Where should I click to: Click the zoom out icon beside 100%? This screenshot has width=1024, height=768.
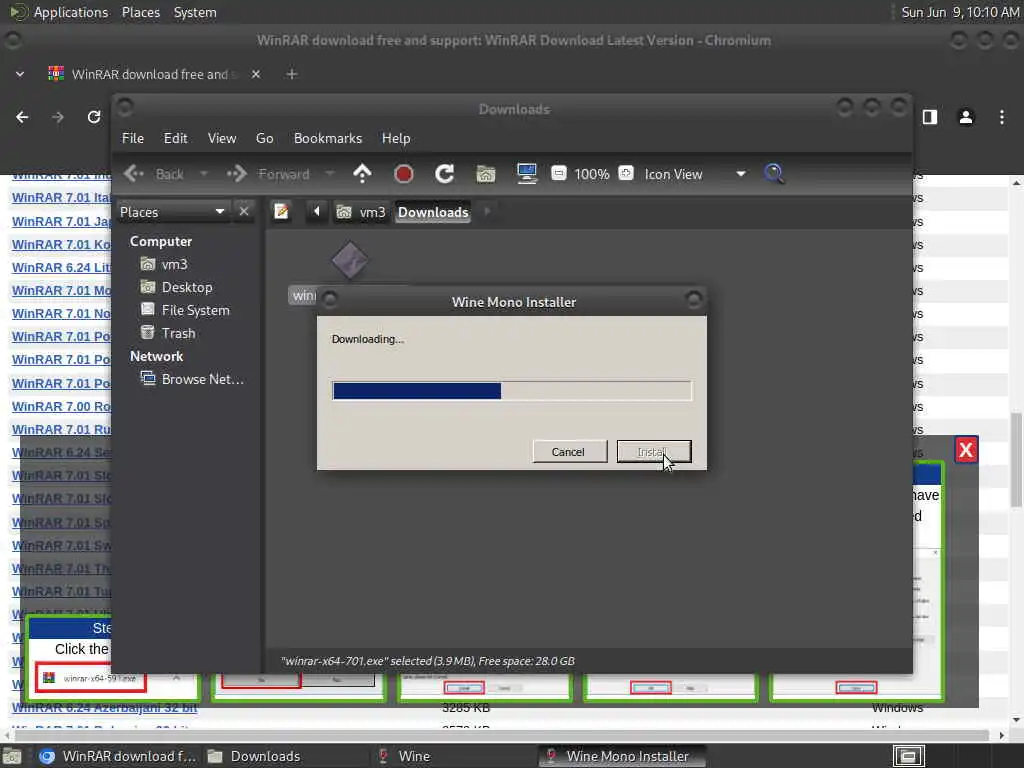pyautogui.click(x=558, y=174)
